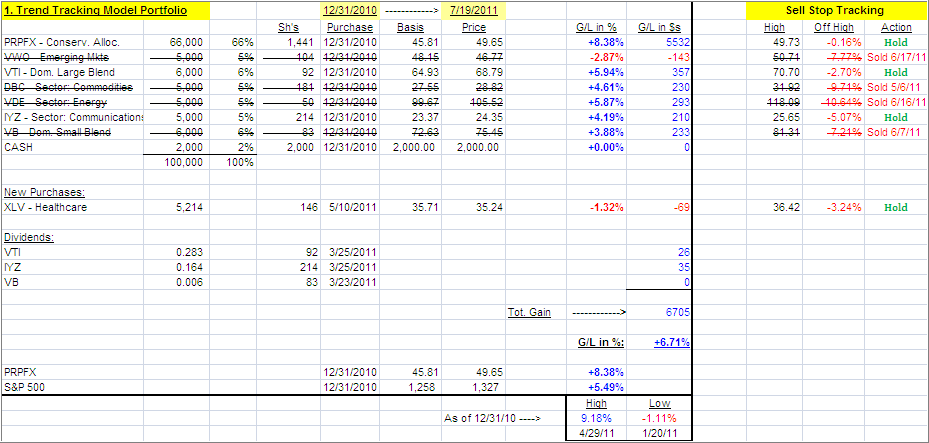
Task: Click the 5,214 XLV amount cell
Action: pos(190,207)
